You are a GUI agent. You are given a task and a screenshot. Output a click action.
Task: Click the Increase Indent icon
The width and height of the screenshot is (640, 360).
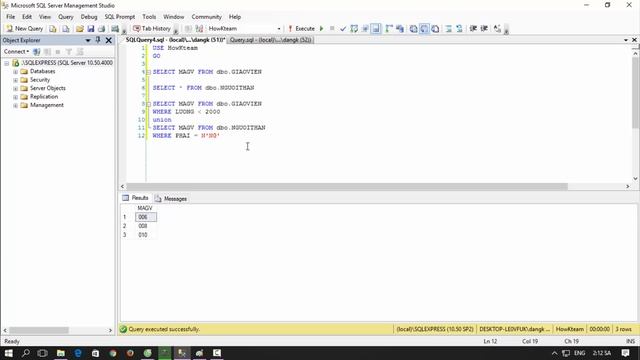[x=484, y=29]
